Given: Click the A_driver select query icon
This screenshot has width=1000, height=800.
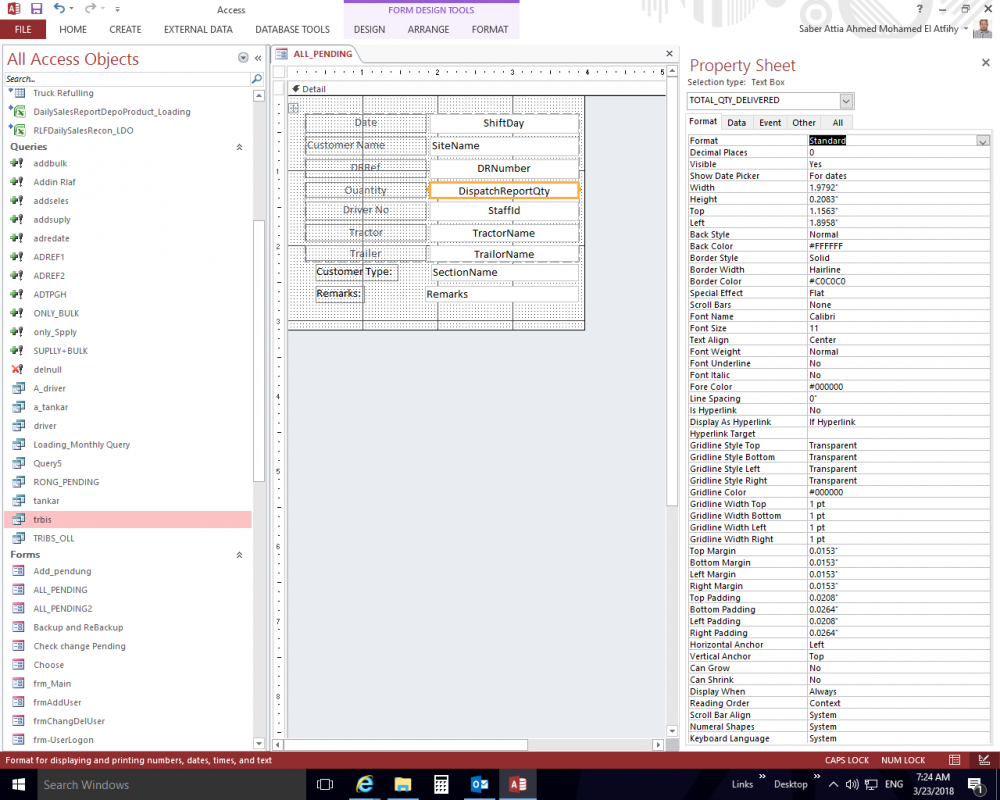Looking at the screenshot, I should click(18, 388).
